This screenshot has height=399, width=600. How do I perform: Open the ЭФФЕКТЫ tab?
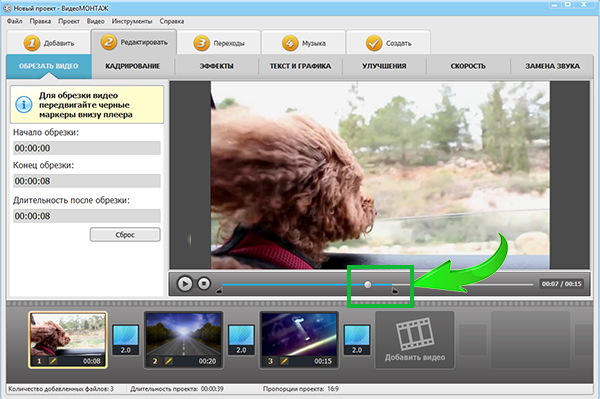point(217,66)
